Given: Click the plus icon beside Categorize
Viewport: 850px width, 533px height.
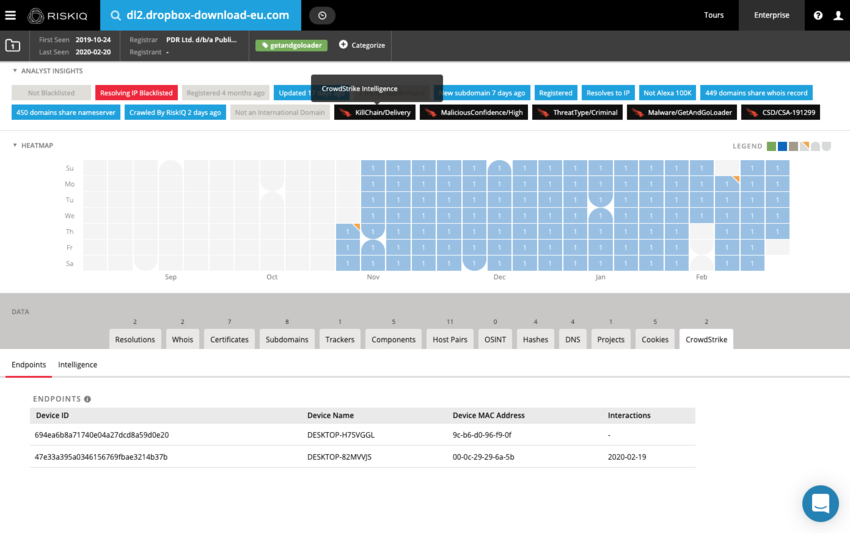Looking at the screenshot, I should tap(343, 44).
